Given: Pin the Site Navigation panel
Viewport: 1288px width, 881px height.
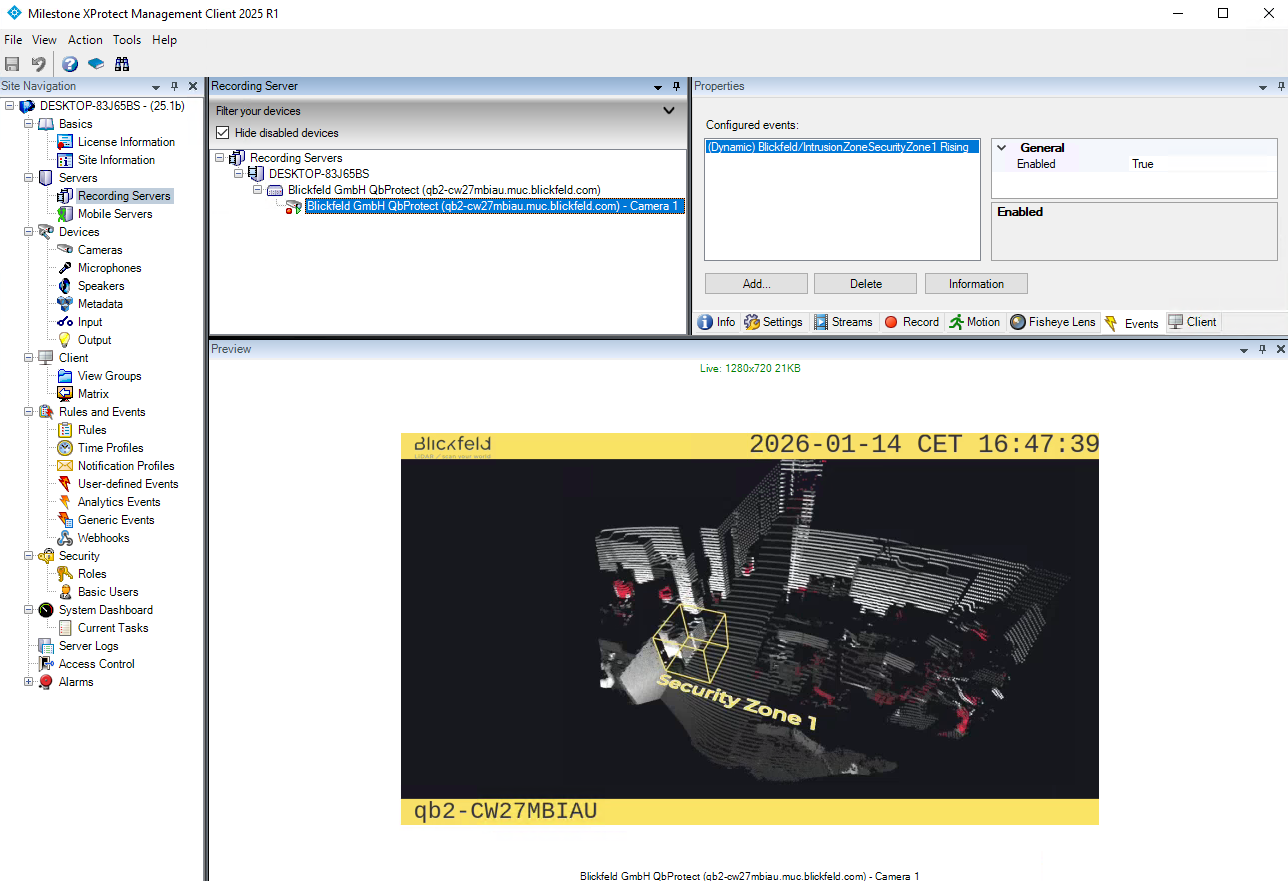Looking at the screenshot, I should coord(175,87).
